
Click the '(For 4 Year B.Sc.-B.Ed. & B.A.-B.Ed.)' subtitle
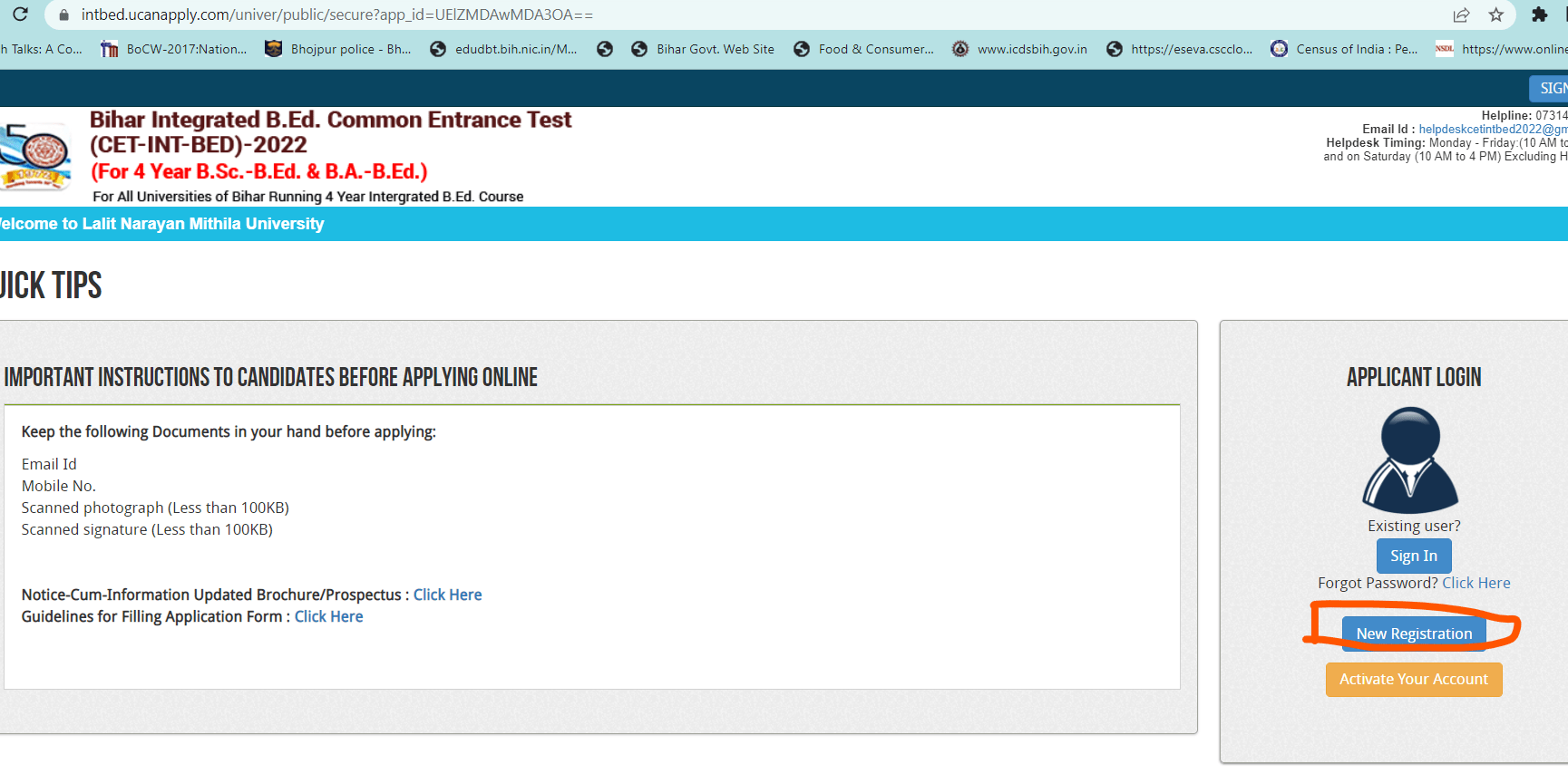[x=259, y=171]
